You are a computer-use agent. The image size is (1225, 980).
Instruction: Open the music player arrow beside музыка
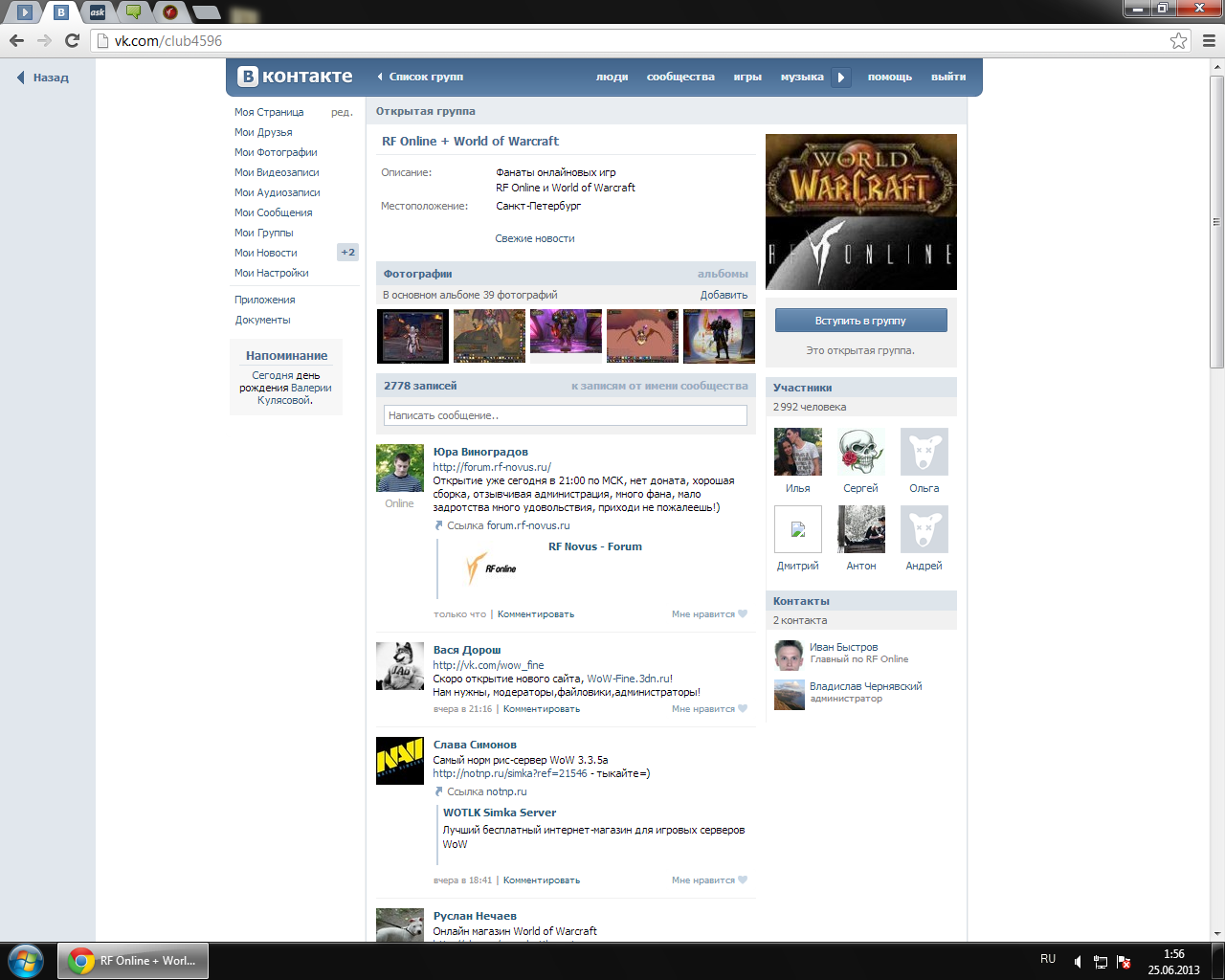tap(841, 78)
